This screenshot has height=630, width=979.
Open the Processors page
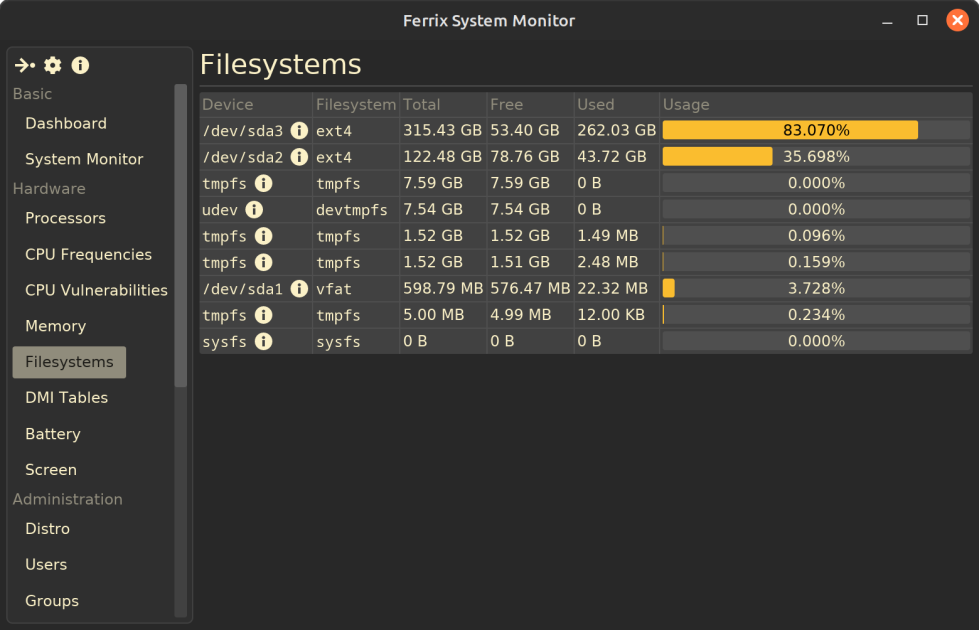65,219
